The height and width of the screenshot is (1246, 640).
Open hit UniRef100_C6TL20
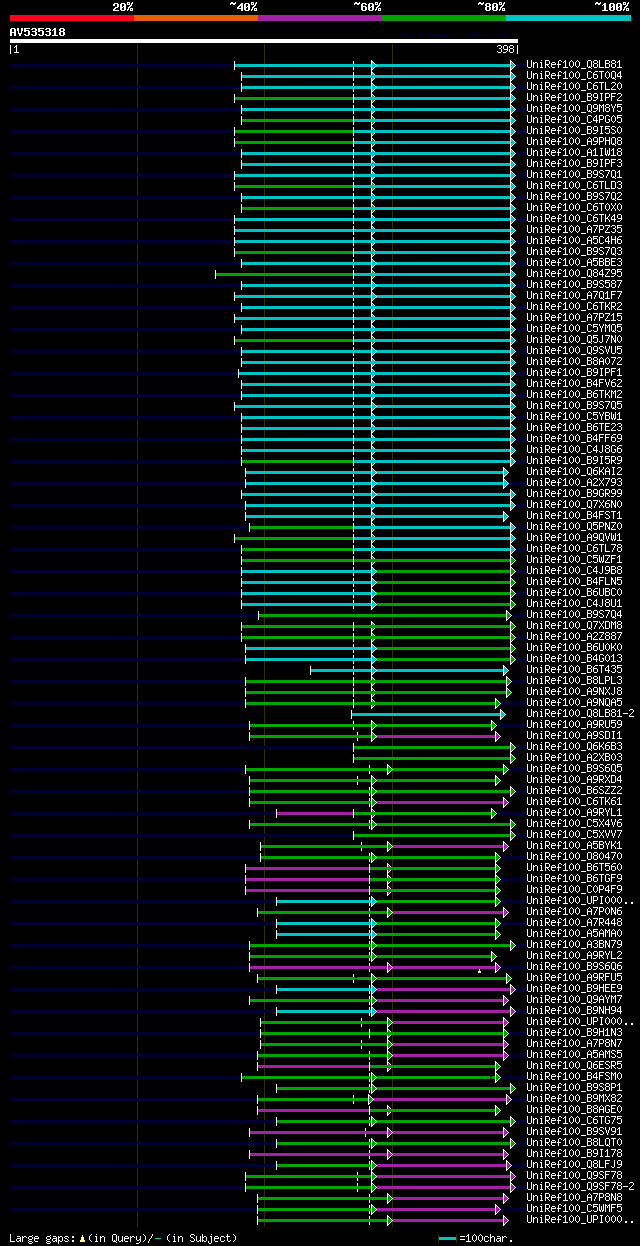tap(574, 86)
